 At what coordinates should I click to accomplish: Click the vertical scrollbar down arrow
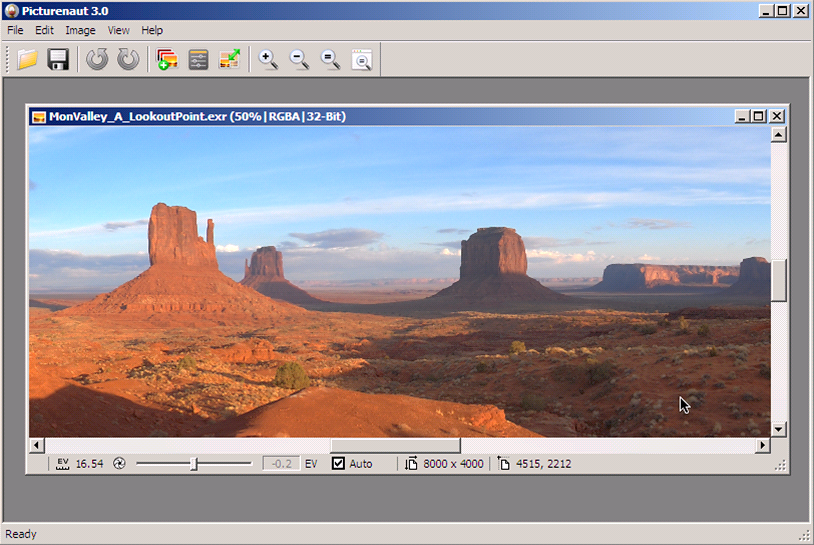coord(779,429)
